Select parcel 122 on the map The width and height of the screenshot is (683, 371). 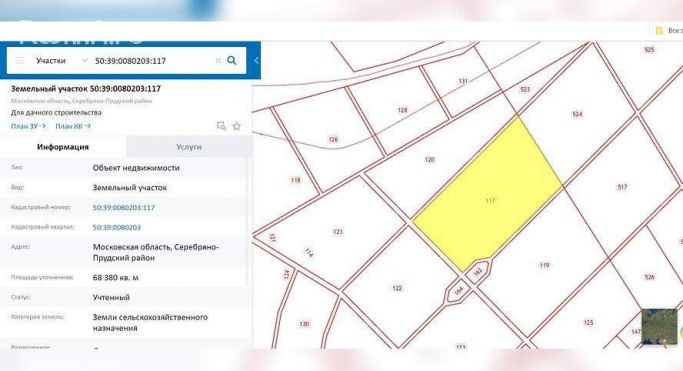point(397,288)
